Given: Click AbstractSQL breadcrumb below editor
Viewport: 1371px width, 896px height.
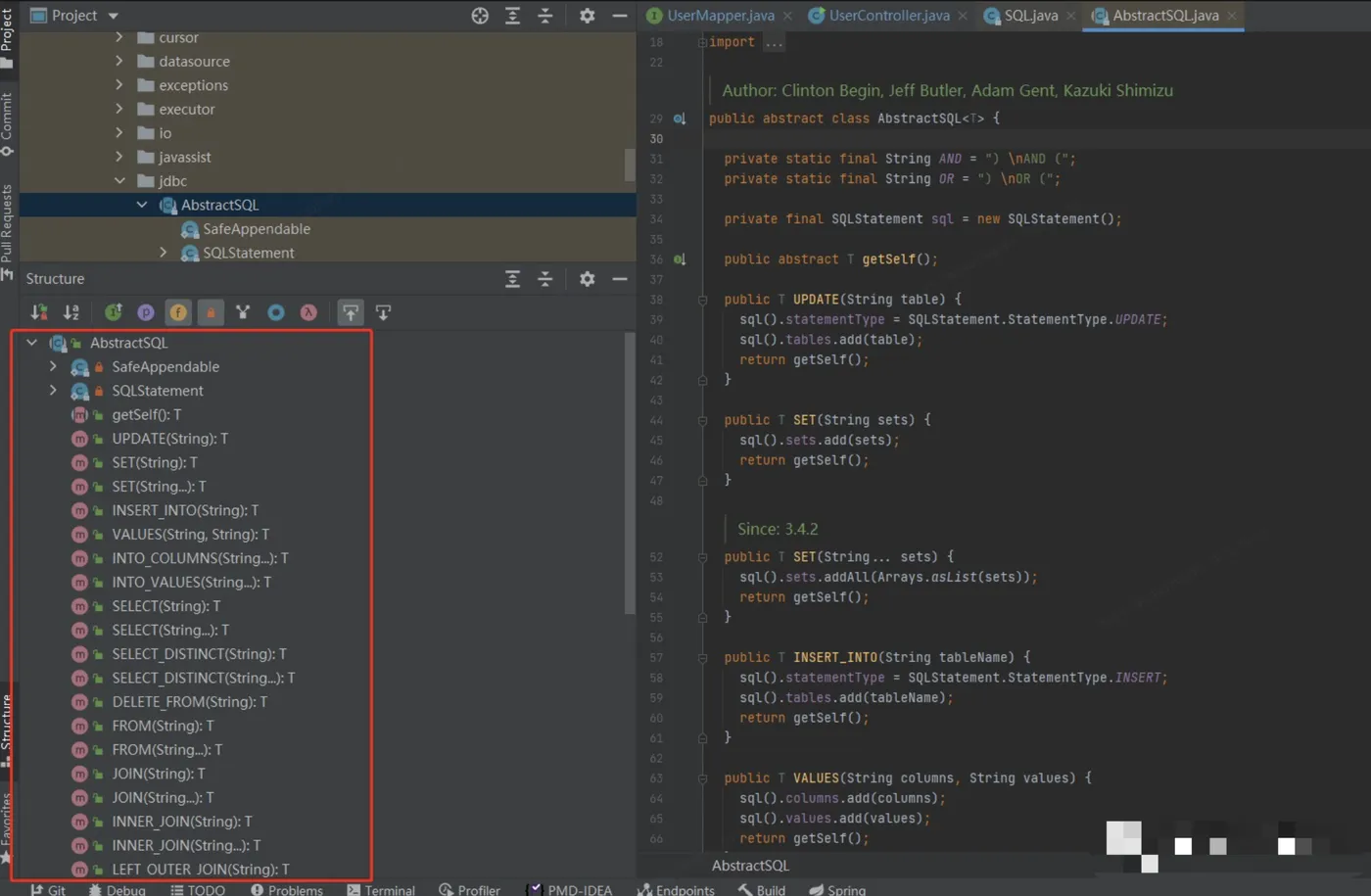Looking at the screenshot, I should pos(750,866).
